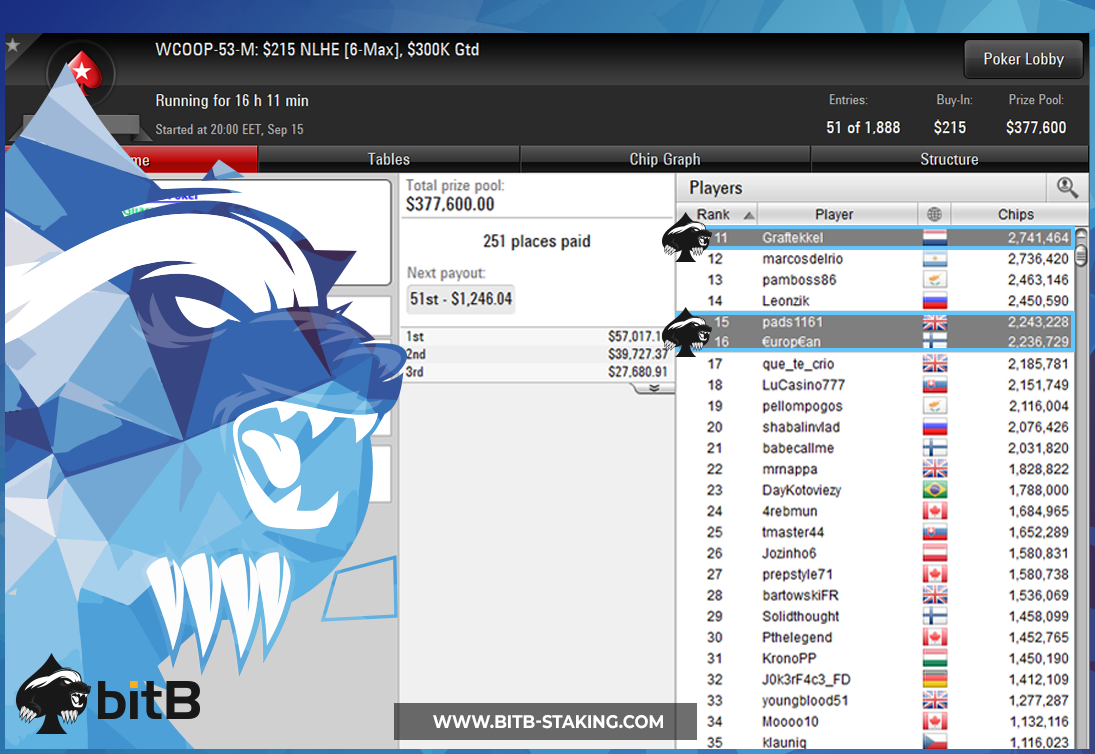Select player row KronoPP
This screenshot has width=1095, height=754.
coord(876,658)
